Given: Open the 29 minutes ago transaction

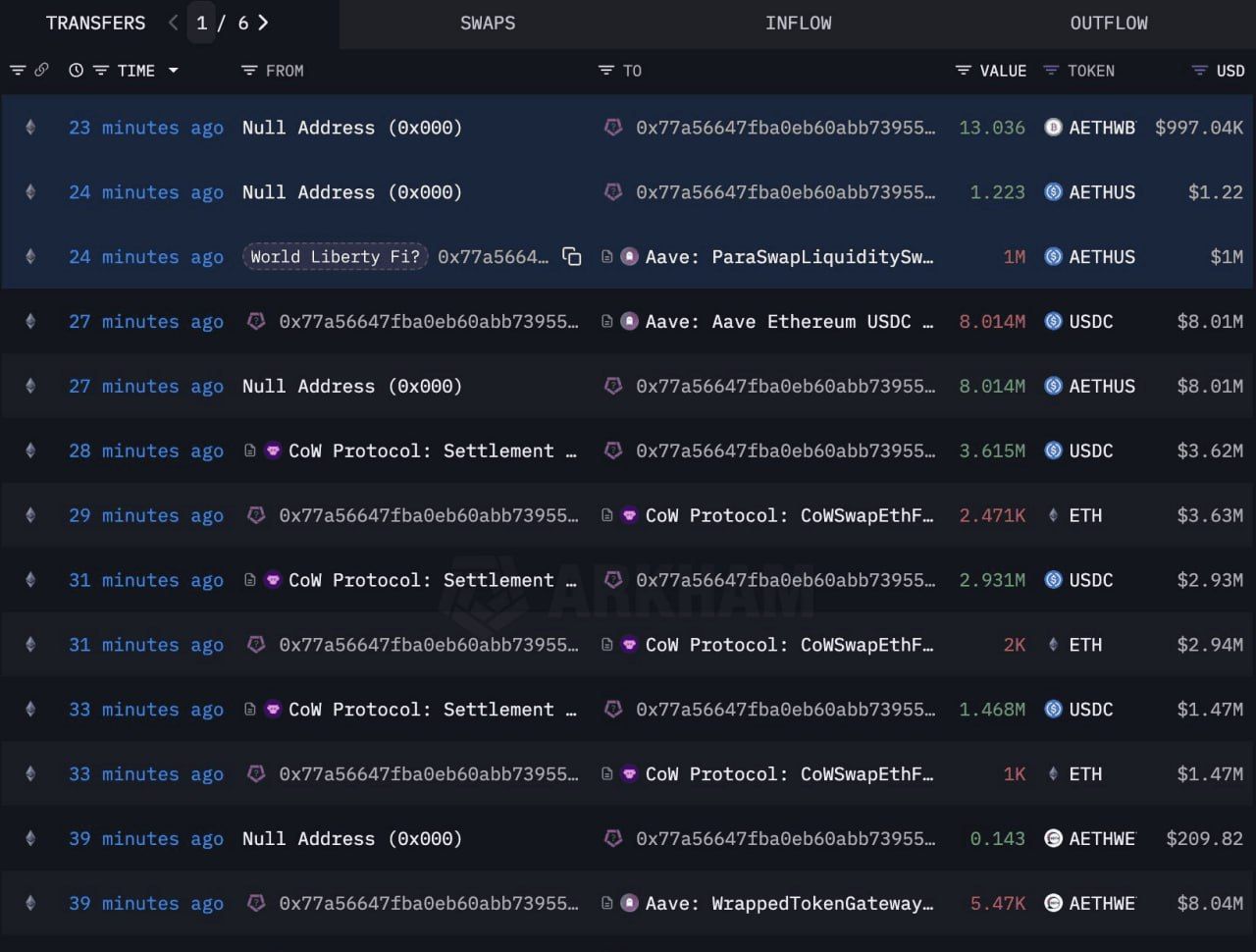Looking at the screenshot, I should (146, 516).
